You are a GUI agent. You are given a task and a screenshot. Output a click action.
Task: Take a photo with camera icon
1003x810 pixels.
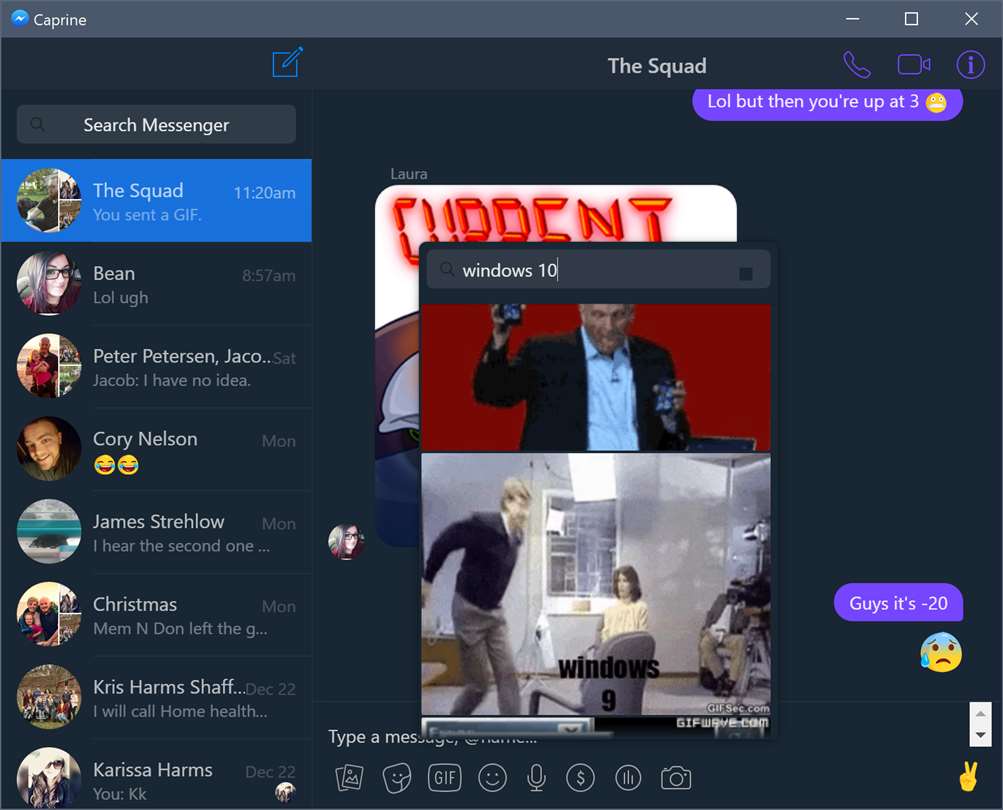point(675,778)
